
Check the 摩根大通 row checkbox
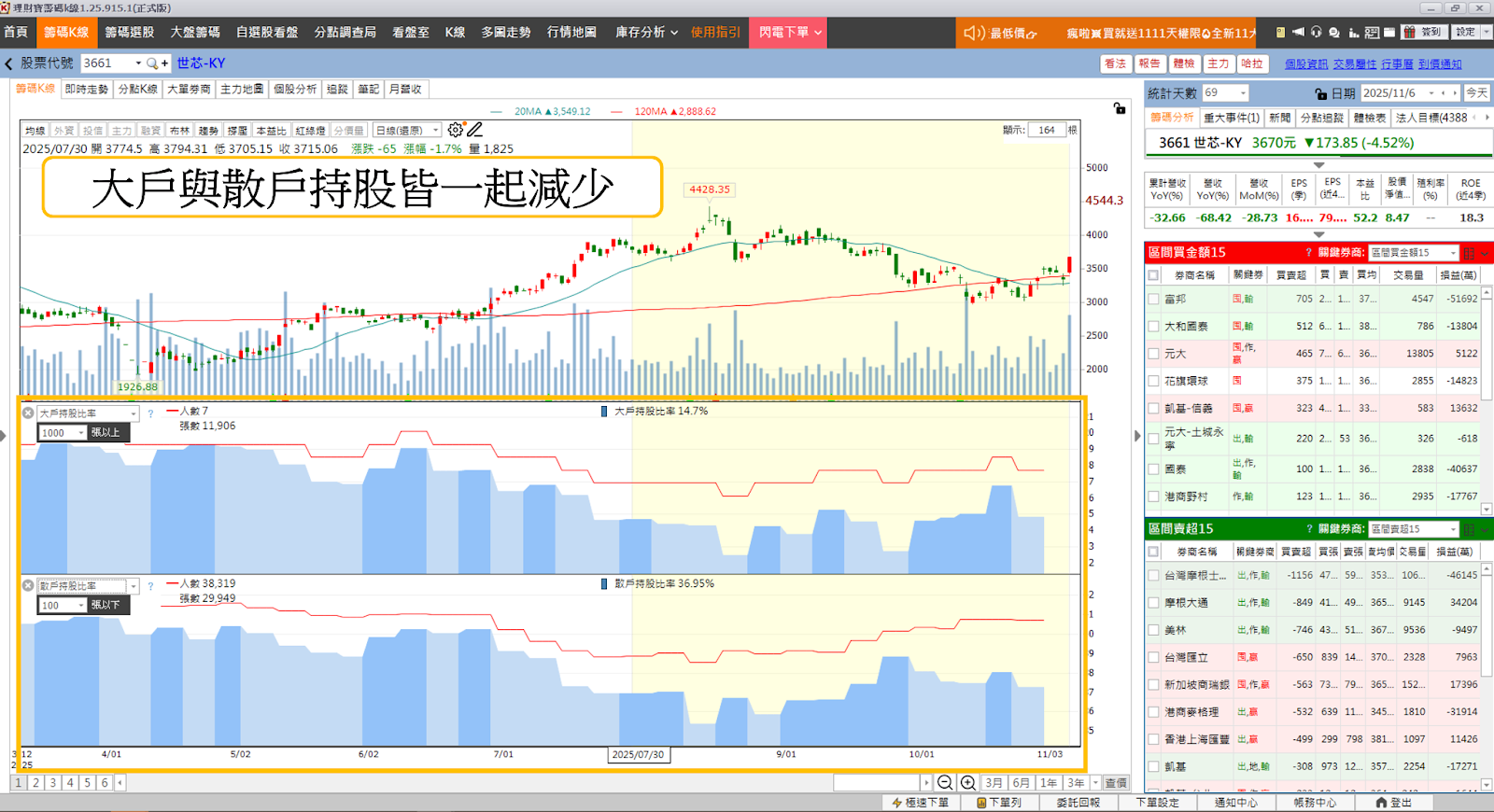coord(1153,603)
